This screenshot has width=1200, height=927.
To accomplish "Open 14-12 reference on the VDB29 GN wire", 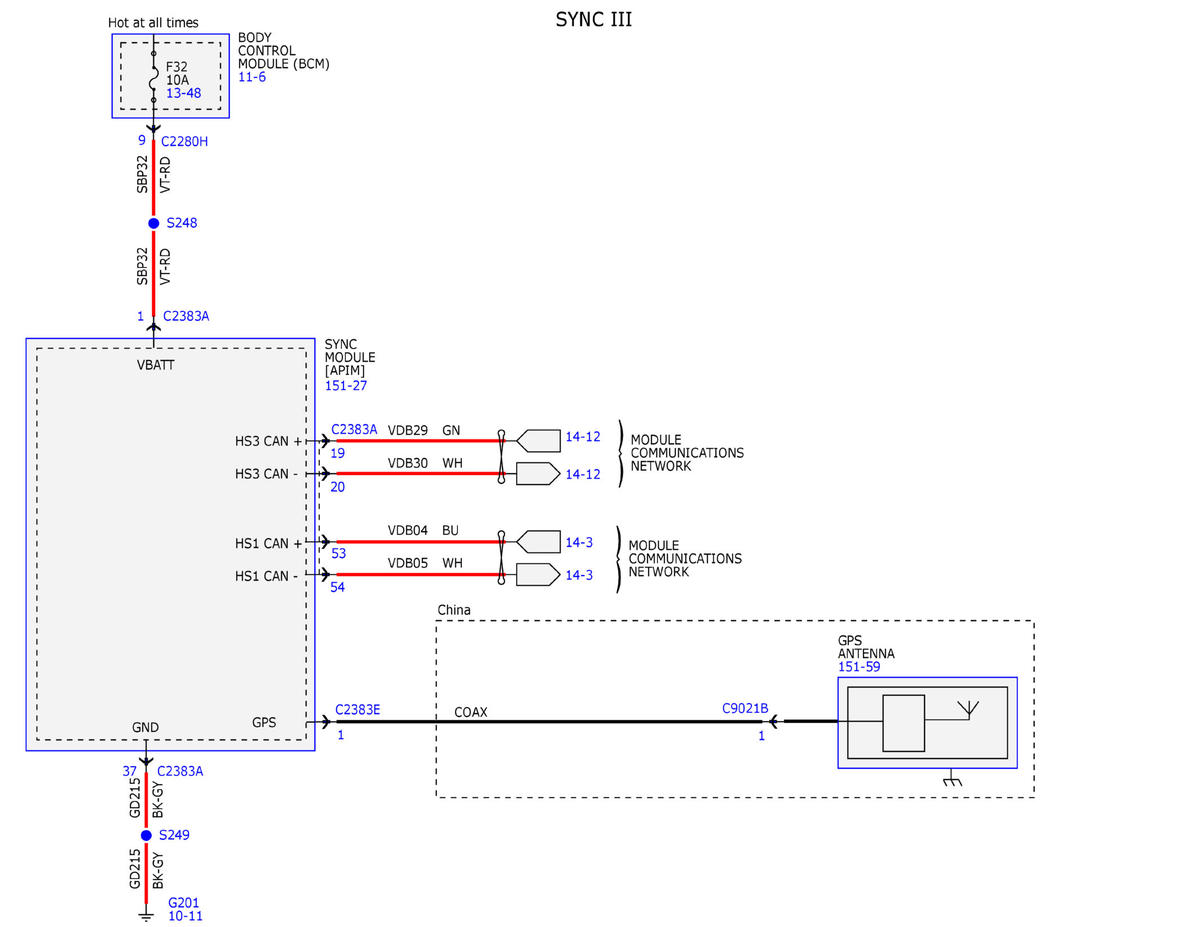I will pos(583,437).
